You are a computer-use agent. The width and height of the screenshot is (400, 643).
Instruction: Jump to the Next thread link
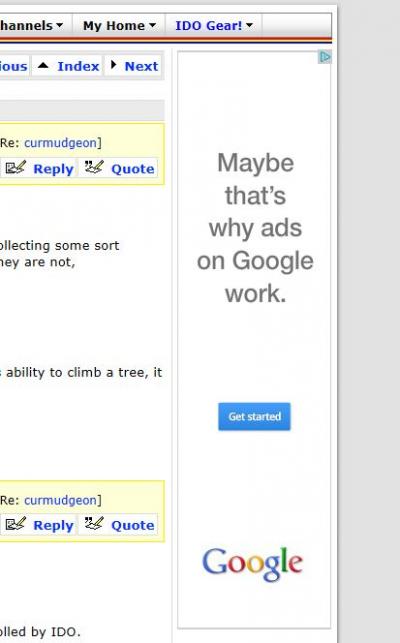pos(141,66)
